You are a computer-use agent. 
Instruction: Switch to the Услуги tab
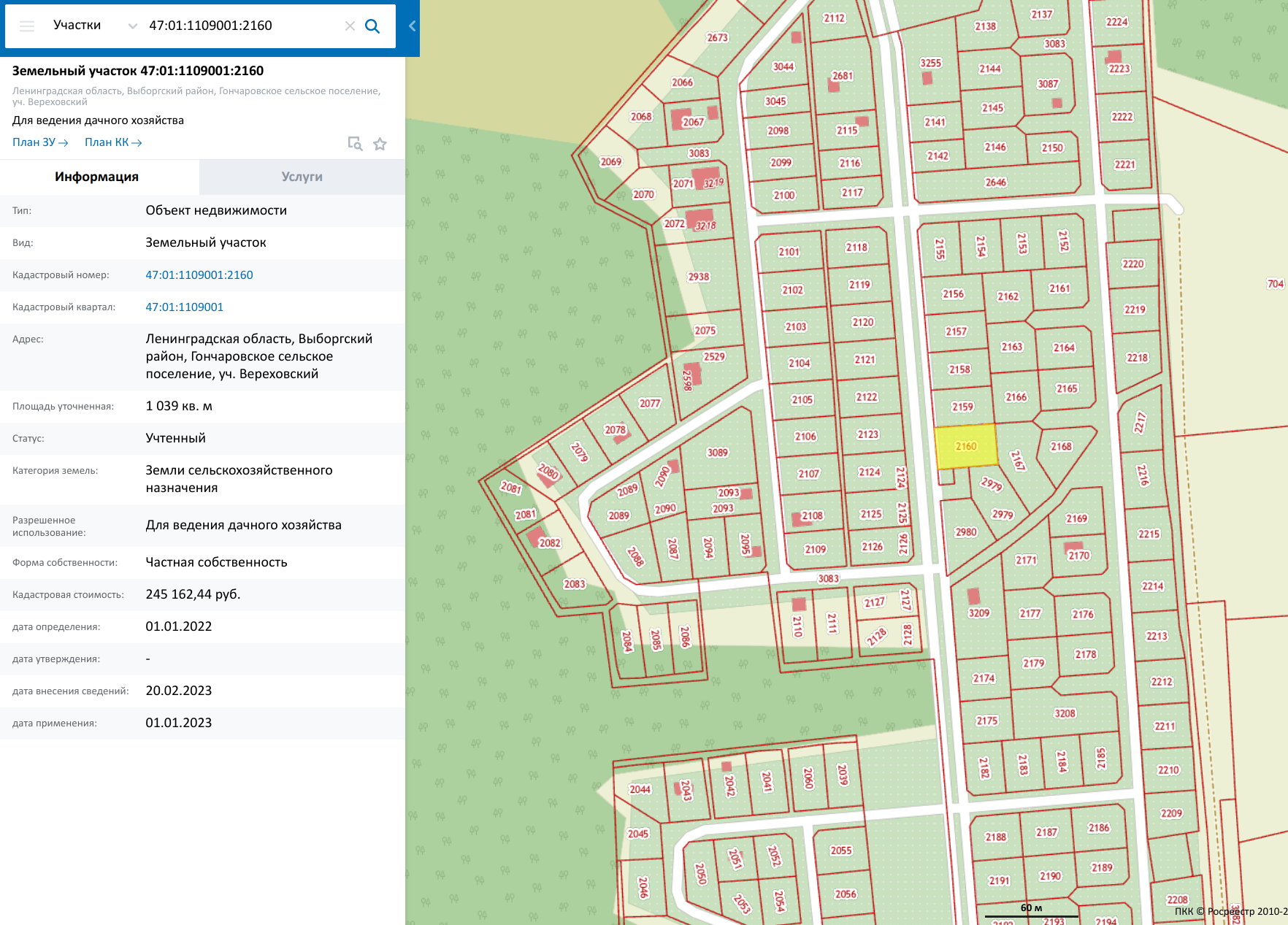(x=302, y=177)
